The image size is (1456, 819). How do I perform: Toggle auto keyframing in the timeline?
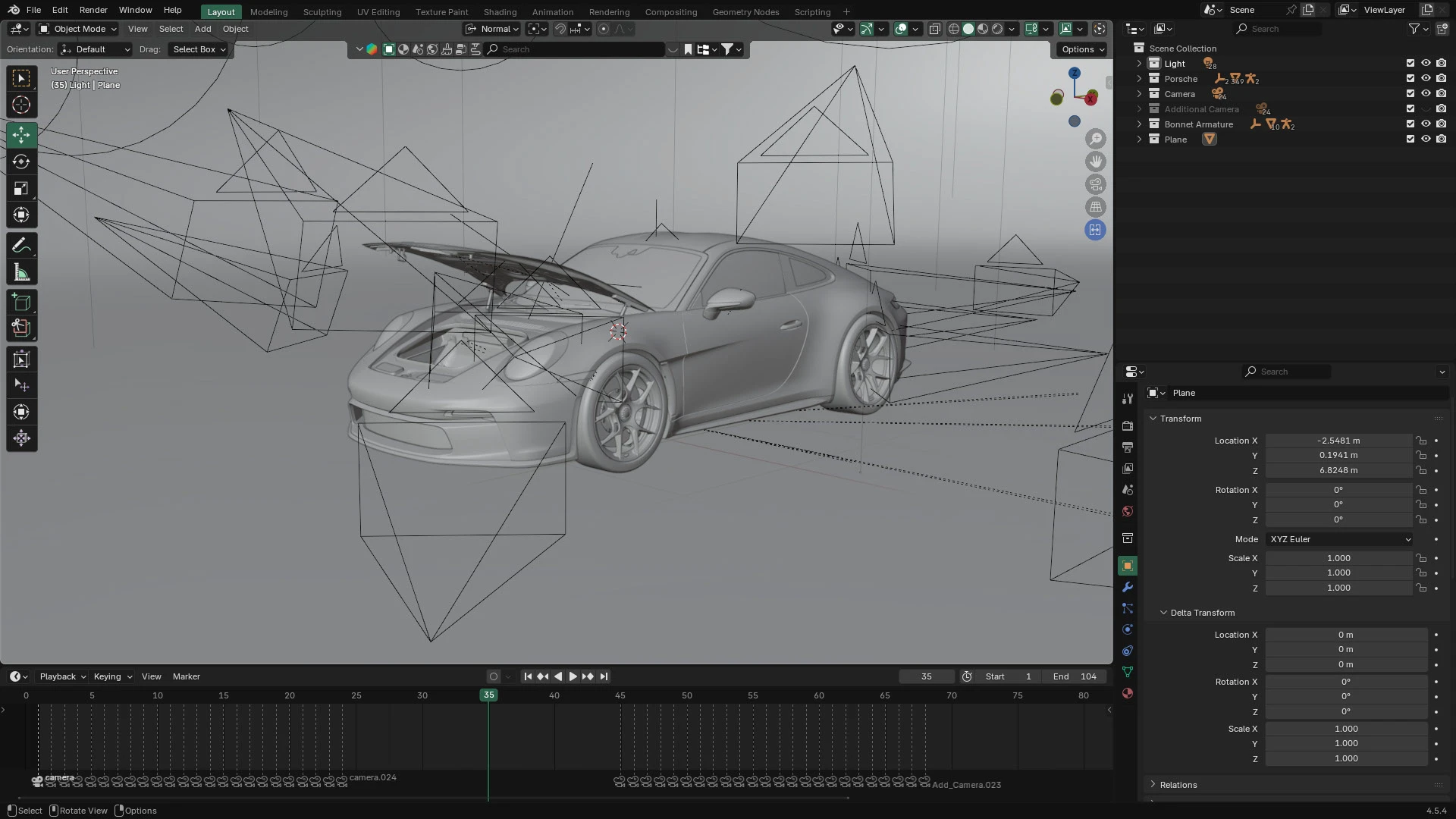[493, 676]
